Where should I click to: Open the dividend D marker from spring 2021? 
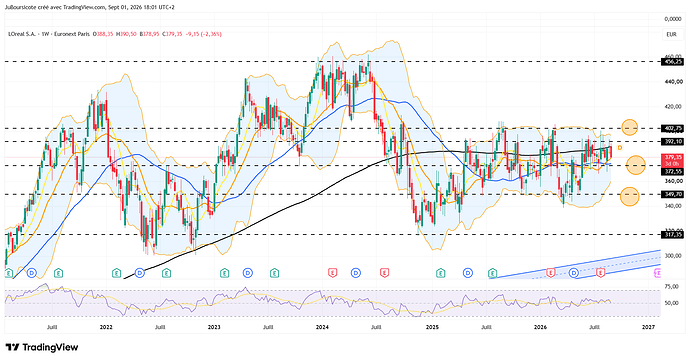32,273
